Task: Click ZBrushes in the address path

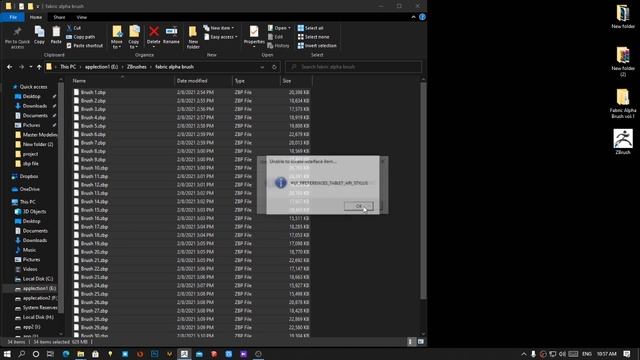Action: [x=136, y=67]
